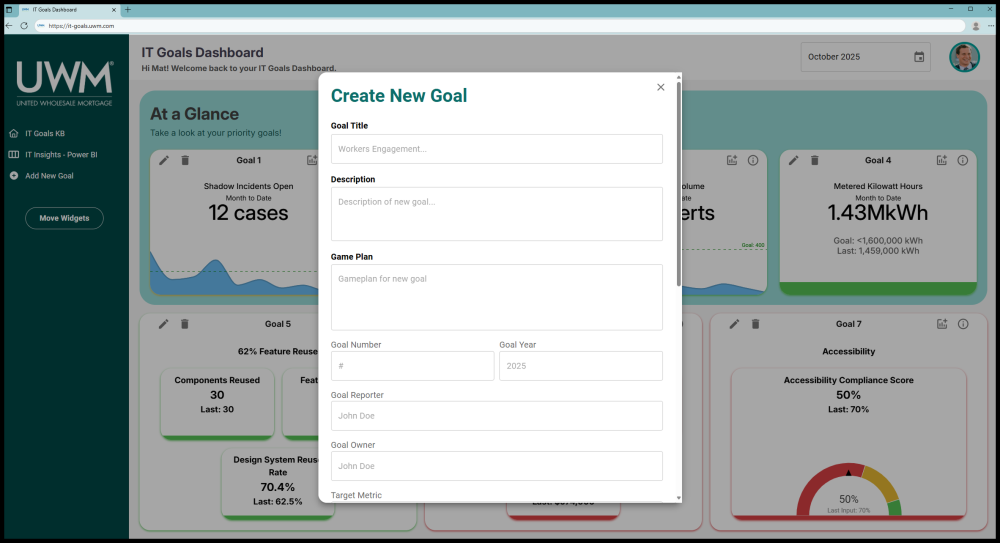Click the Game Plan text area
Viewport: 1000px width, 543px height.
tap(496, 297)
